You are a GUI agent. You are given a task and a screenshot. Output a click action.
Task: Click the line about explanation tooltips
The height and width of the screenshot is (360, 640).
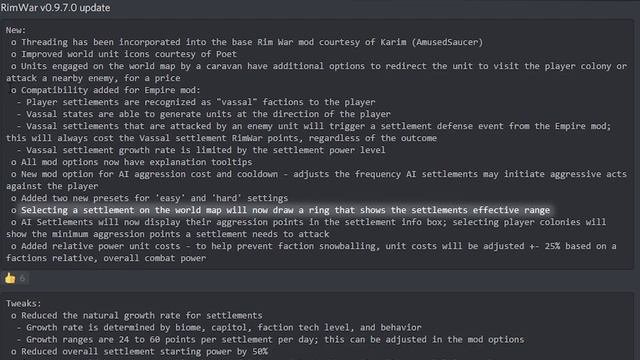(131, 162)
